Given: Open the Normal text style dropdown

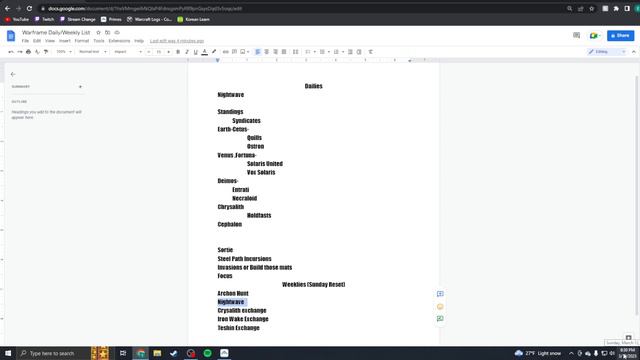Looking at the screenshot, I should 93,52.
